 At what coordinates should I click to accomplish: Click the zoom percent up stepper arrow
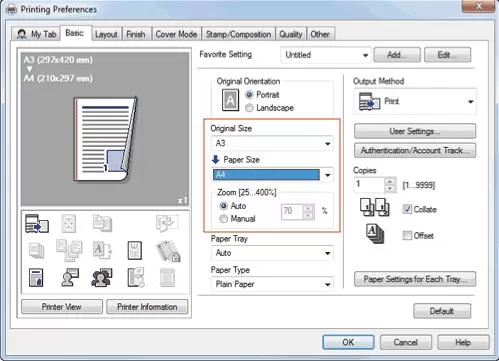(308, 208)
